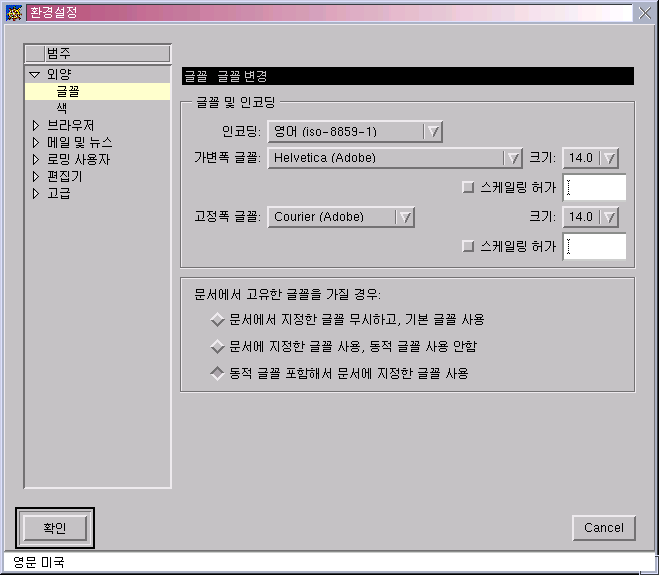Image resolution: width=659 pixels, height=575 pixels.
Task: Open the 고정폭 글꼴 Courier dropdown
Action: 404,217
